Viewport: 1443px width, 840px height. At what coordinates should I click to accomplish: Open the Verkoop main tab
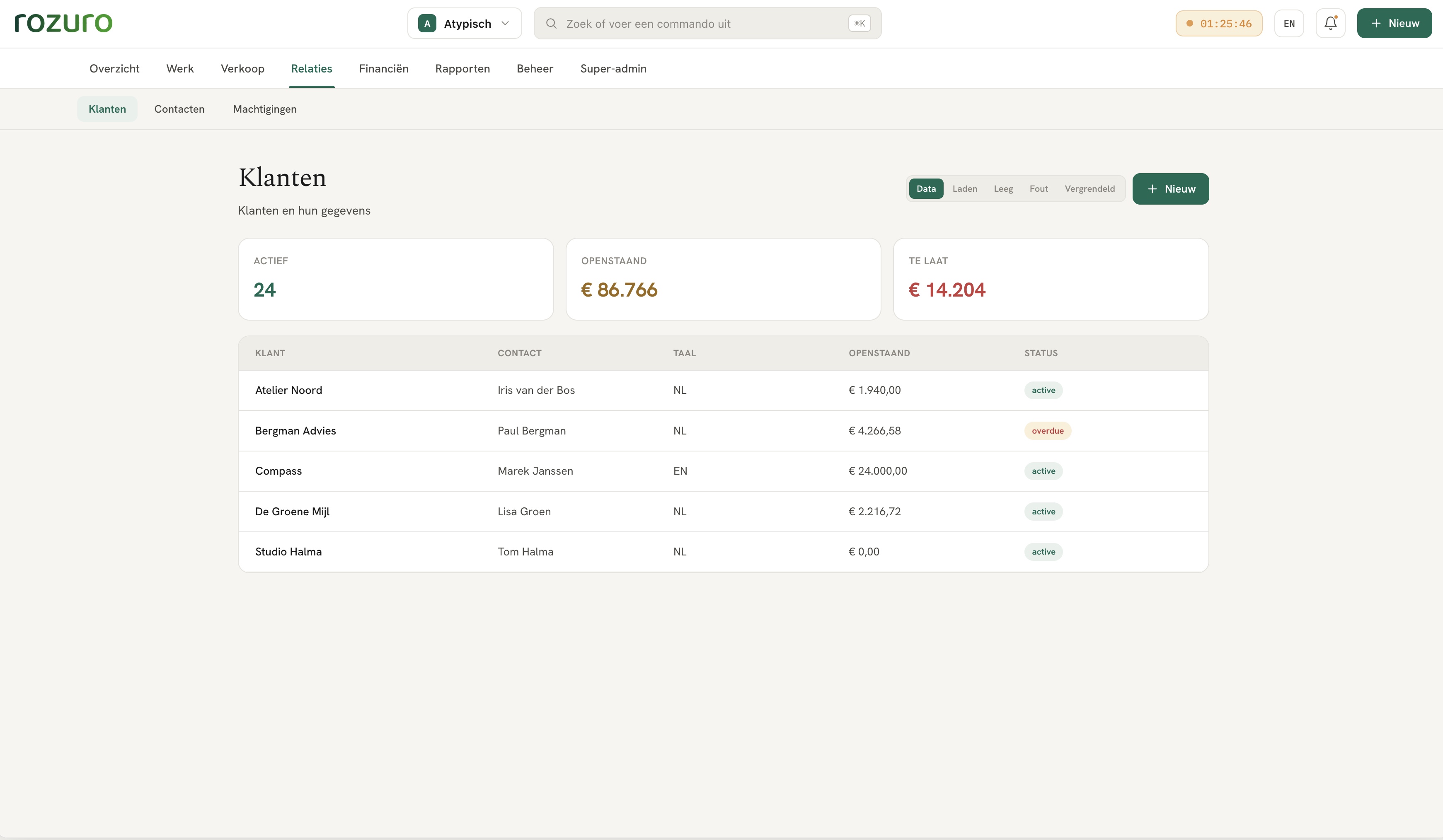243,69
